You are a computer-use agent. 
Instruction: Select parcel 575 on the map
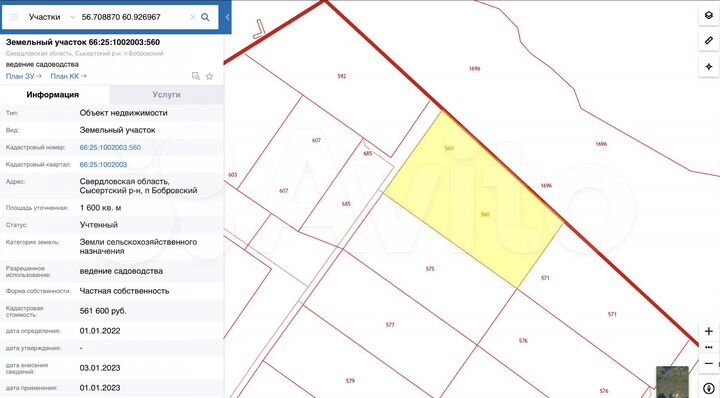click(430, 269)
